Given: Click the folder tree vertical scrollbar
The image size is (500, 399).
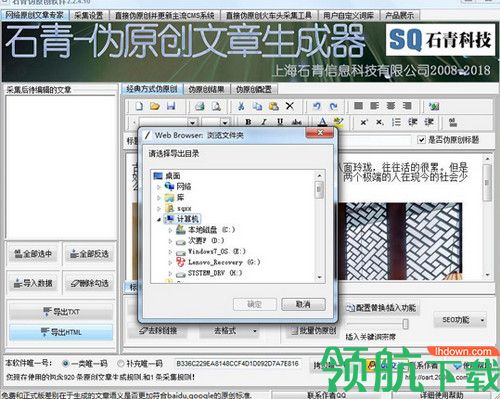Looking at the screenshot, I should [319, 226].
